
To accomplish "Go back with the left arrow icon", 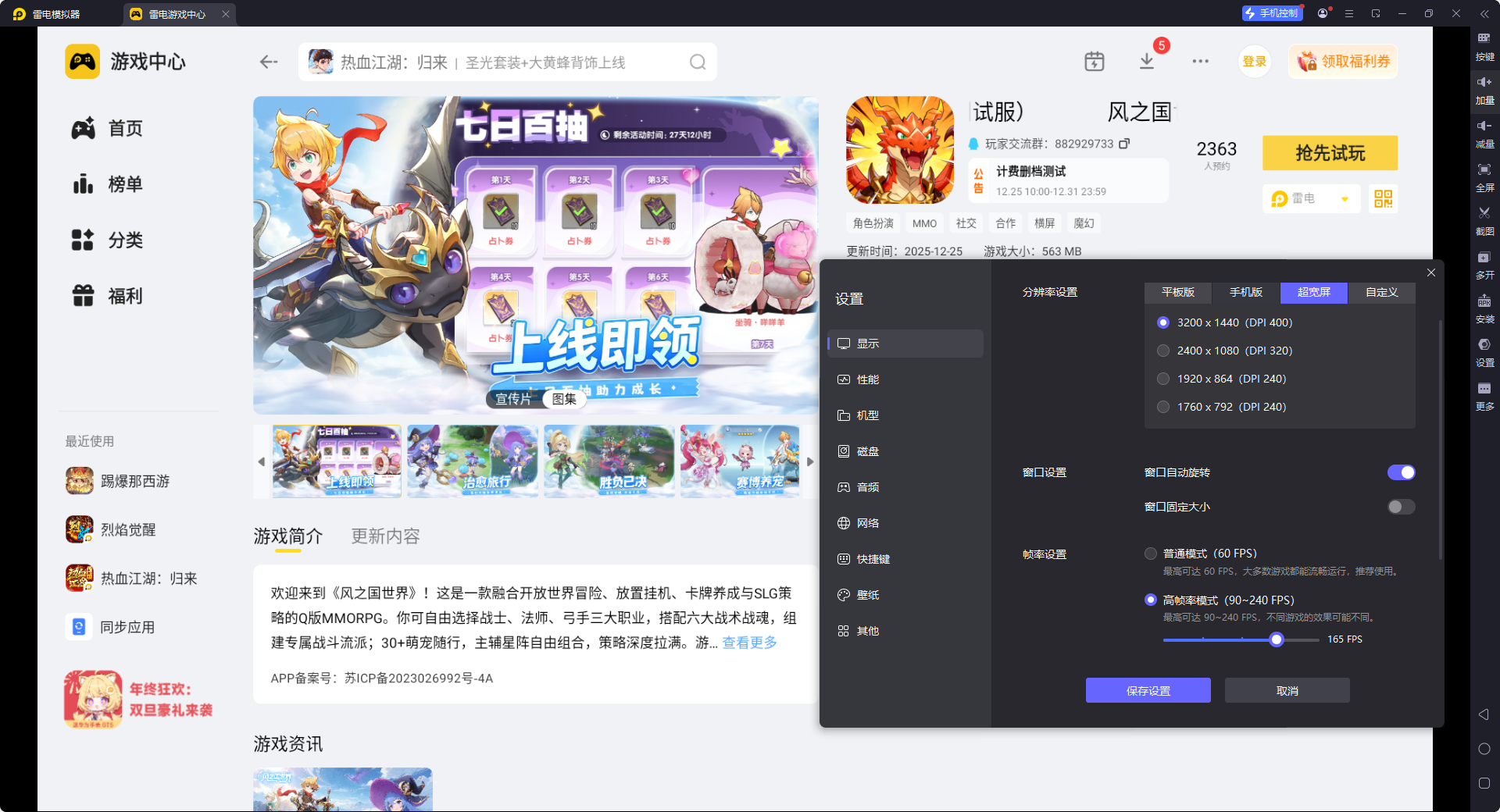I will pos(269,62).
